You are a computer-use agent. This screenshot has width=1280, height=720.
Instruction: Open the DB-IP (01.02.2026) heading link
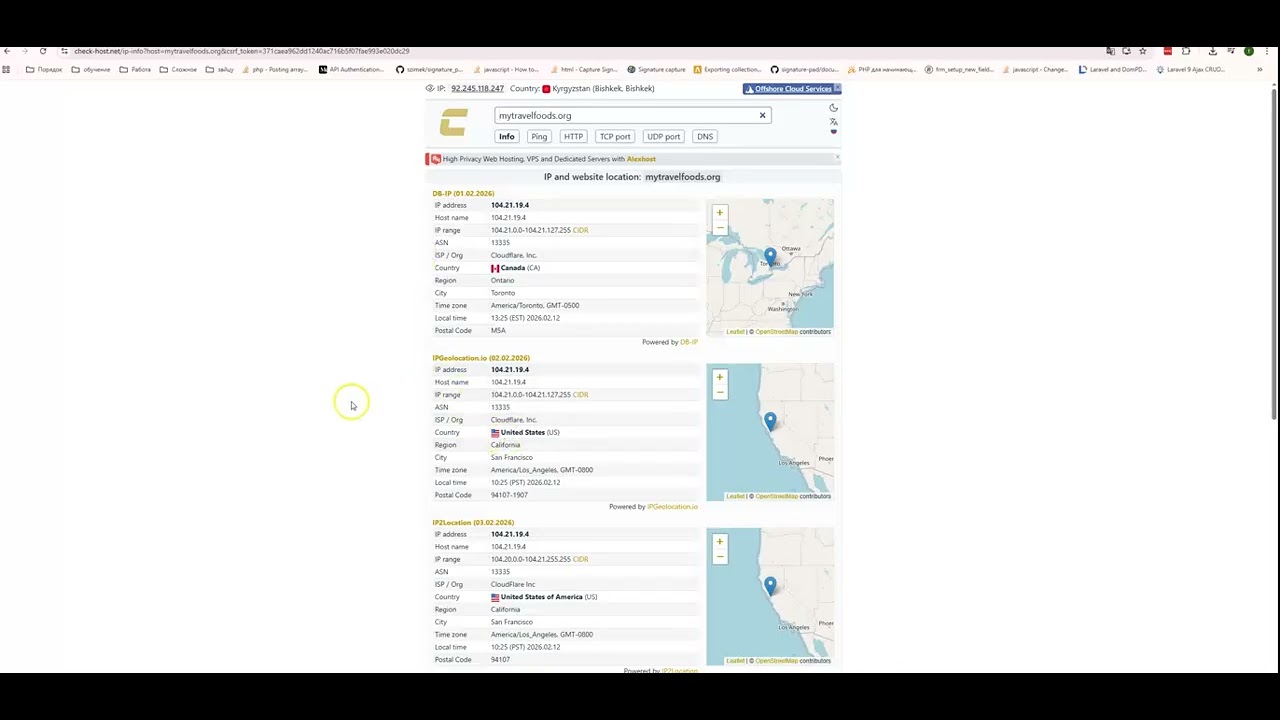463,193
